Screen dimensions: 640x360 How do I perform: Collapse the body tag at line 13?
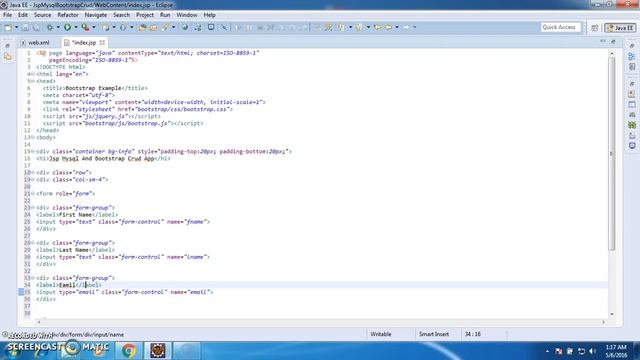point(33,138)
